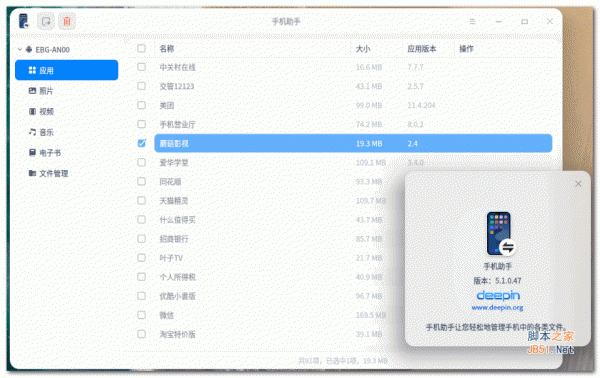Click the phone assistant icon in about dialog
600x378 pixels.
[x=501, y=234]
